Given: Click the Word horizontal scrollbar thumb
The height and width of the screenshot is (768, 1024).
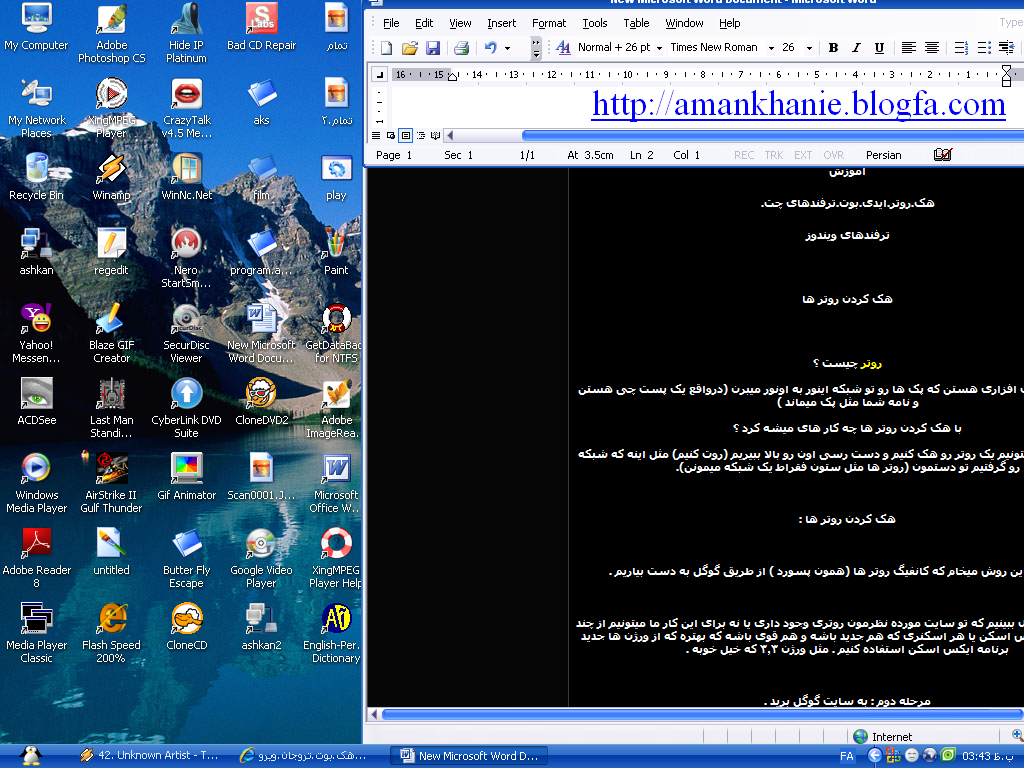Looking at the screenshot, I should (773, 135).
